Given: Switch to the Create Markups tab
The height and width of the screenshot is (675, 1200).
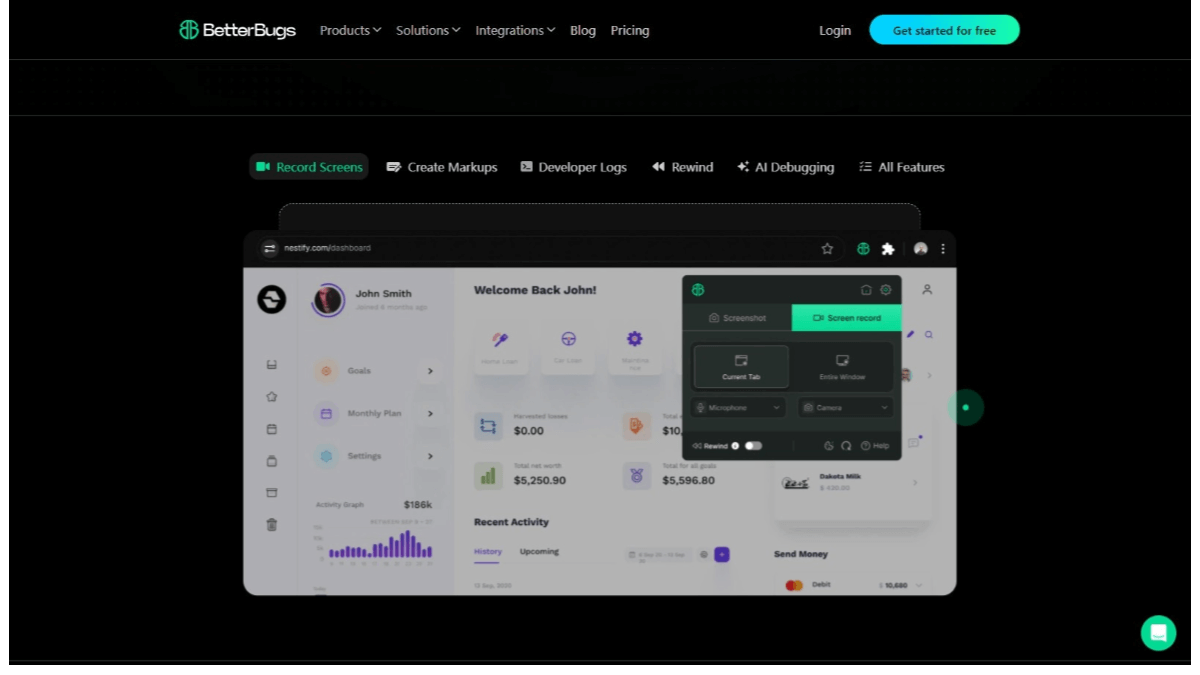Looking at the screenshot, I should coord(442,167).
